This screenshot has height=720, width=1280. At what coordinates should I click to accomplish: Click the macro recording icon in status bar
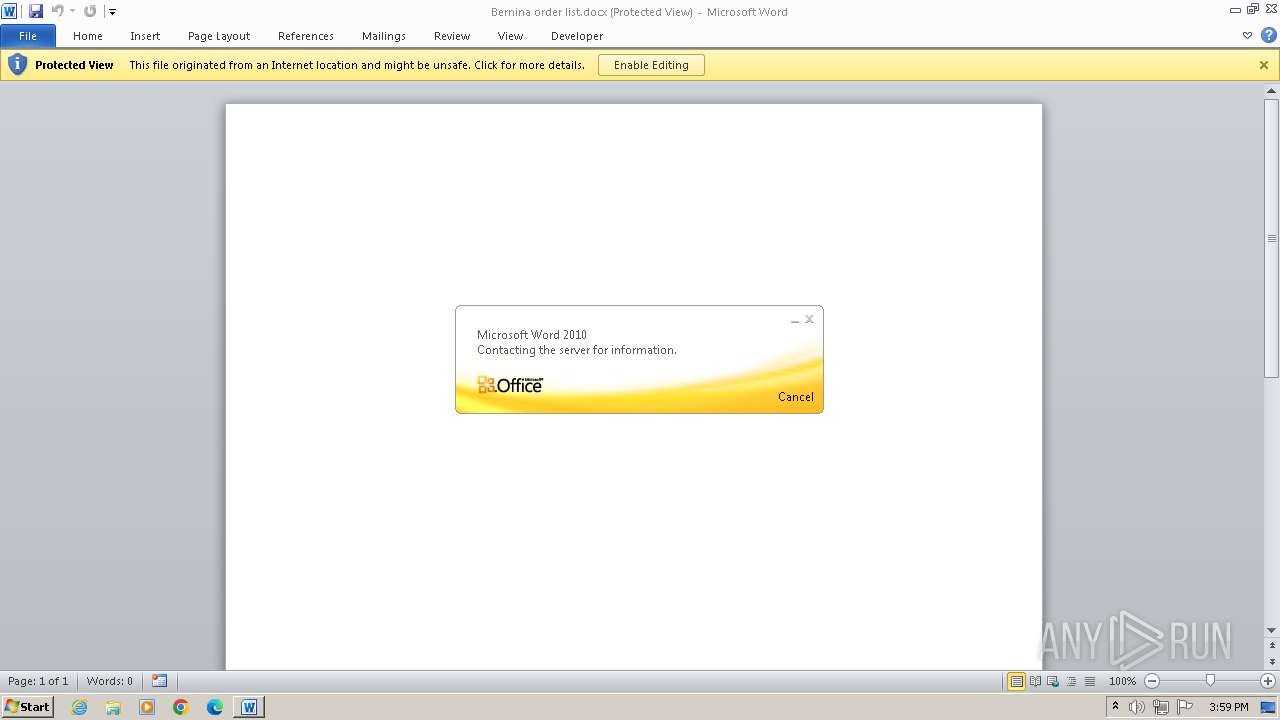pos(160,681)
